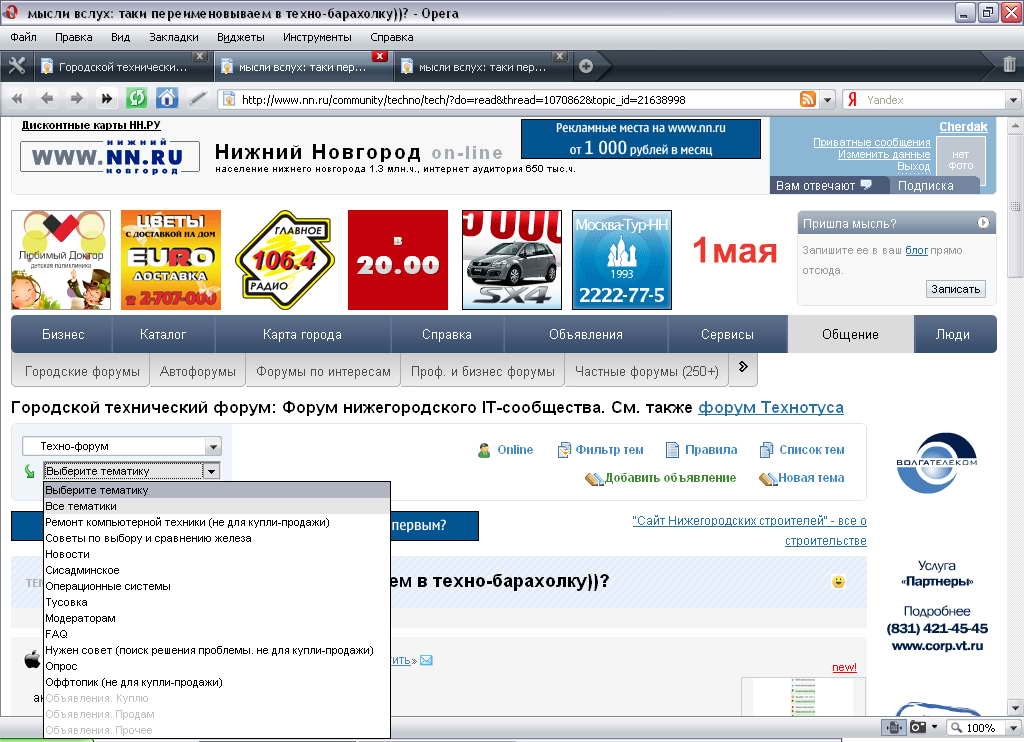Open the zoom 100% dropdown
Image resolution: width=1024 pixels, height=742 pixels.
point(1014,728)
